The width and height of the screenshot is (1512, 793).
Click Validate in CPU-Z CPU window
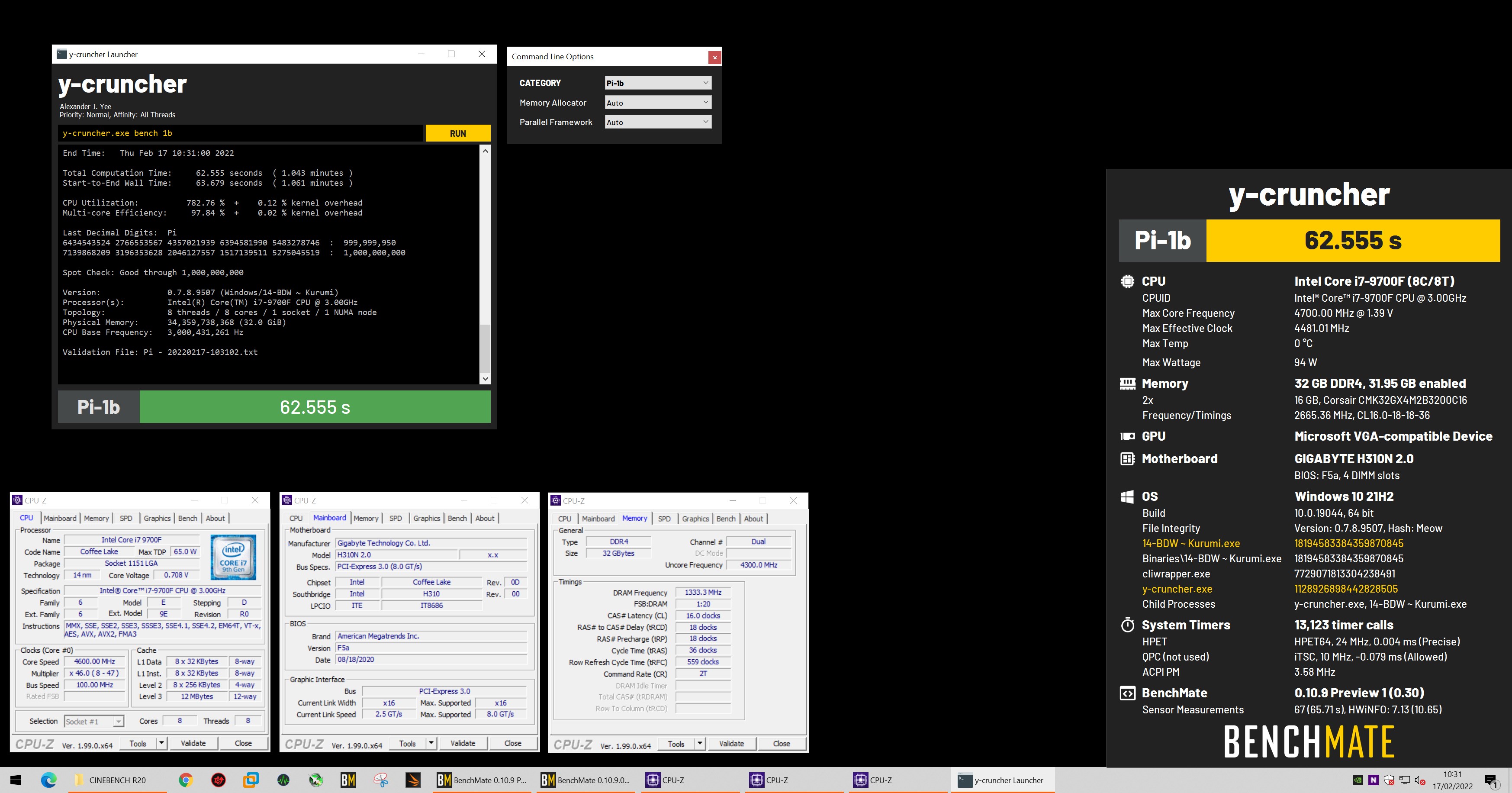coord(193,743)
